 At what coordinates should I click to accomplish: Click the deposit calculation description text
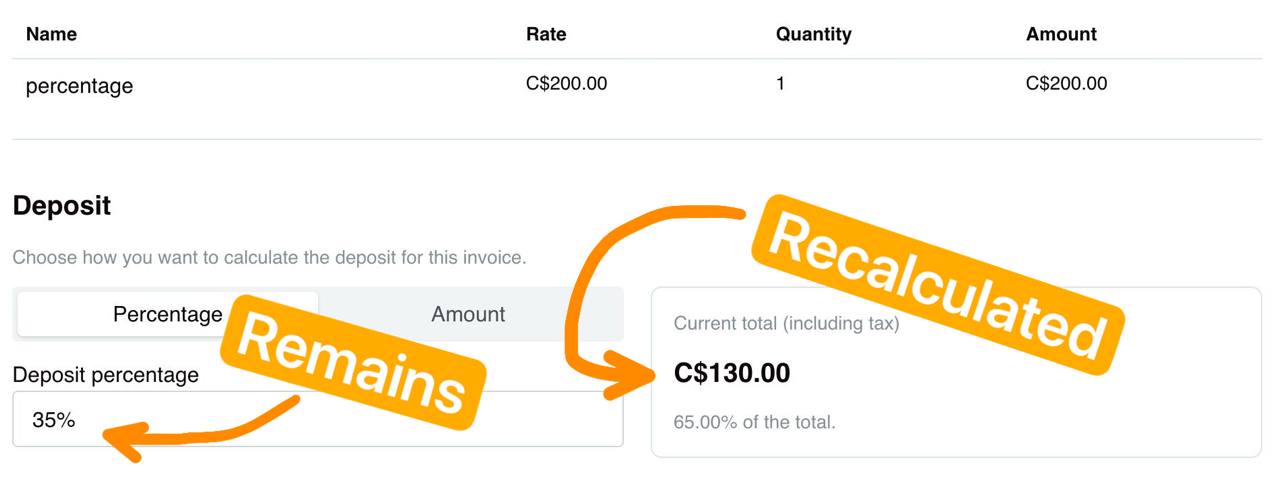(269, 258)
